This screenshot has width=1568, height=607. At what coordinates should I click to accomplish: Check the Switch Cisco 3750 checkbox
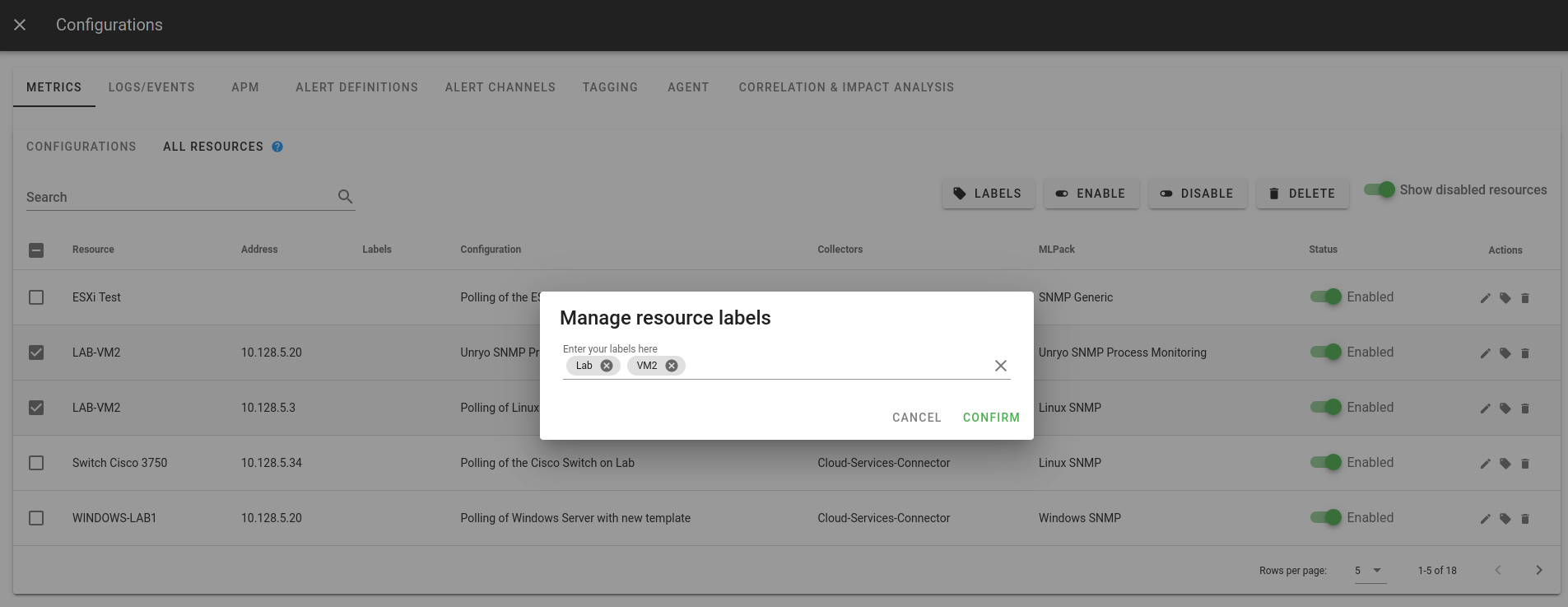36,463
